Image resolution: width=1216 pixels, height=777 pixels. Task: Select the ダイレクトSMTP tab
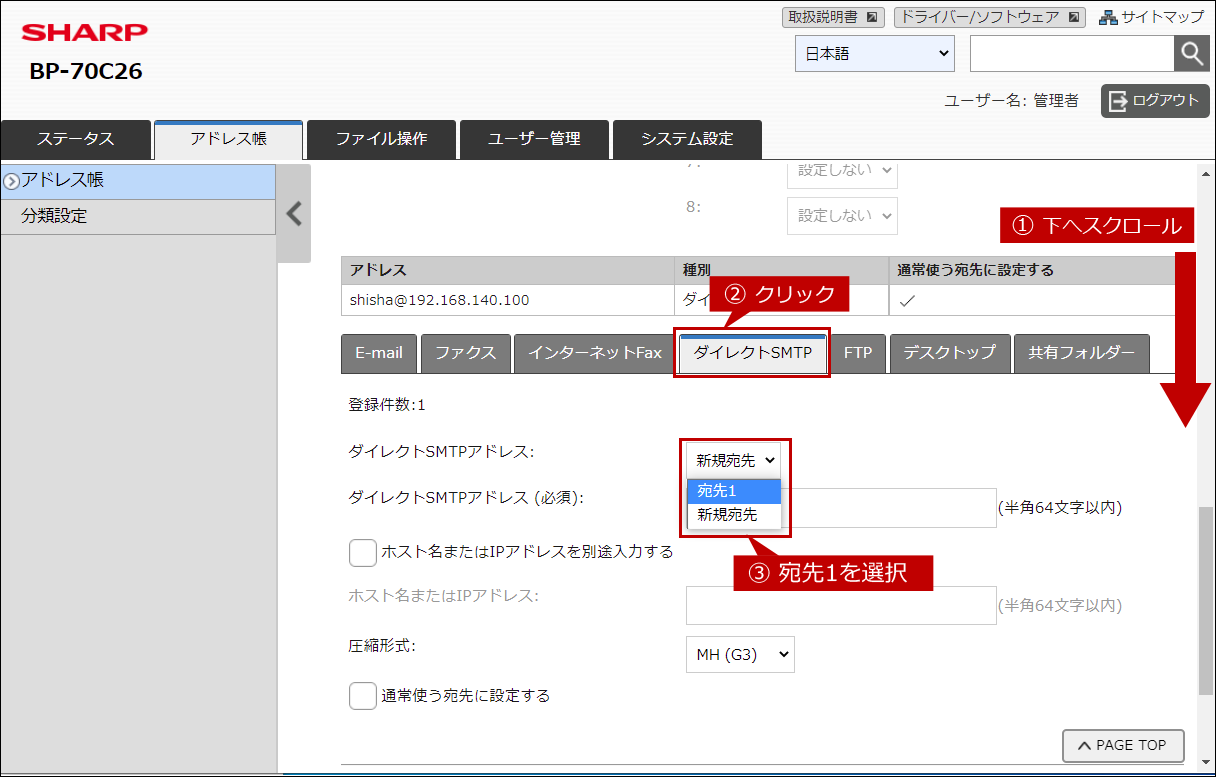(753, 353)
